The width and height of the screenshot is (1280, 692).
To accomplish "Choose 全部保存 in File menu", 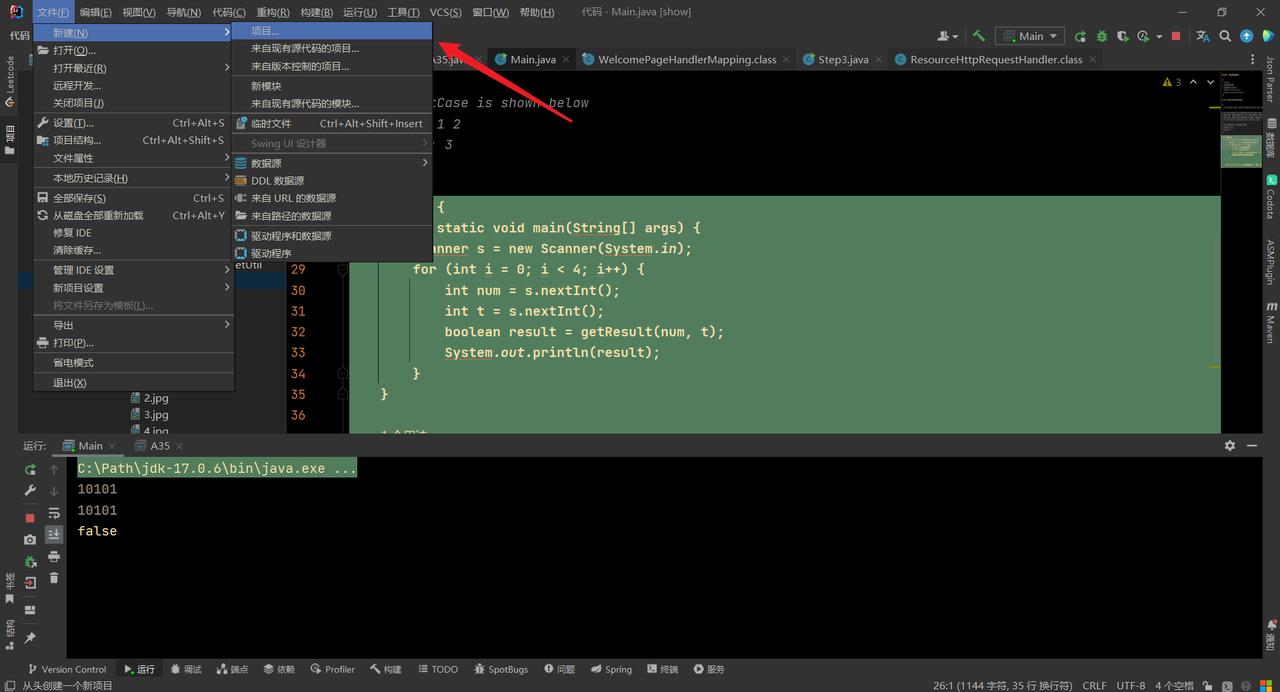I will pos(134,198).
